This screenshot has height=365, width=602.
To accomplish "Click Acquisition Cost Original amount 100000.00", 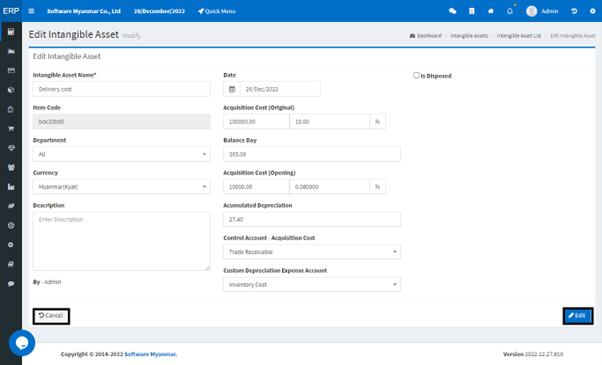I will coord(256,122).
